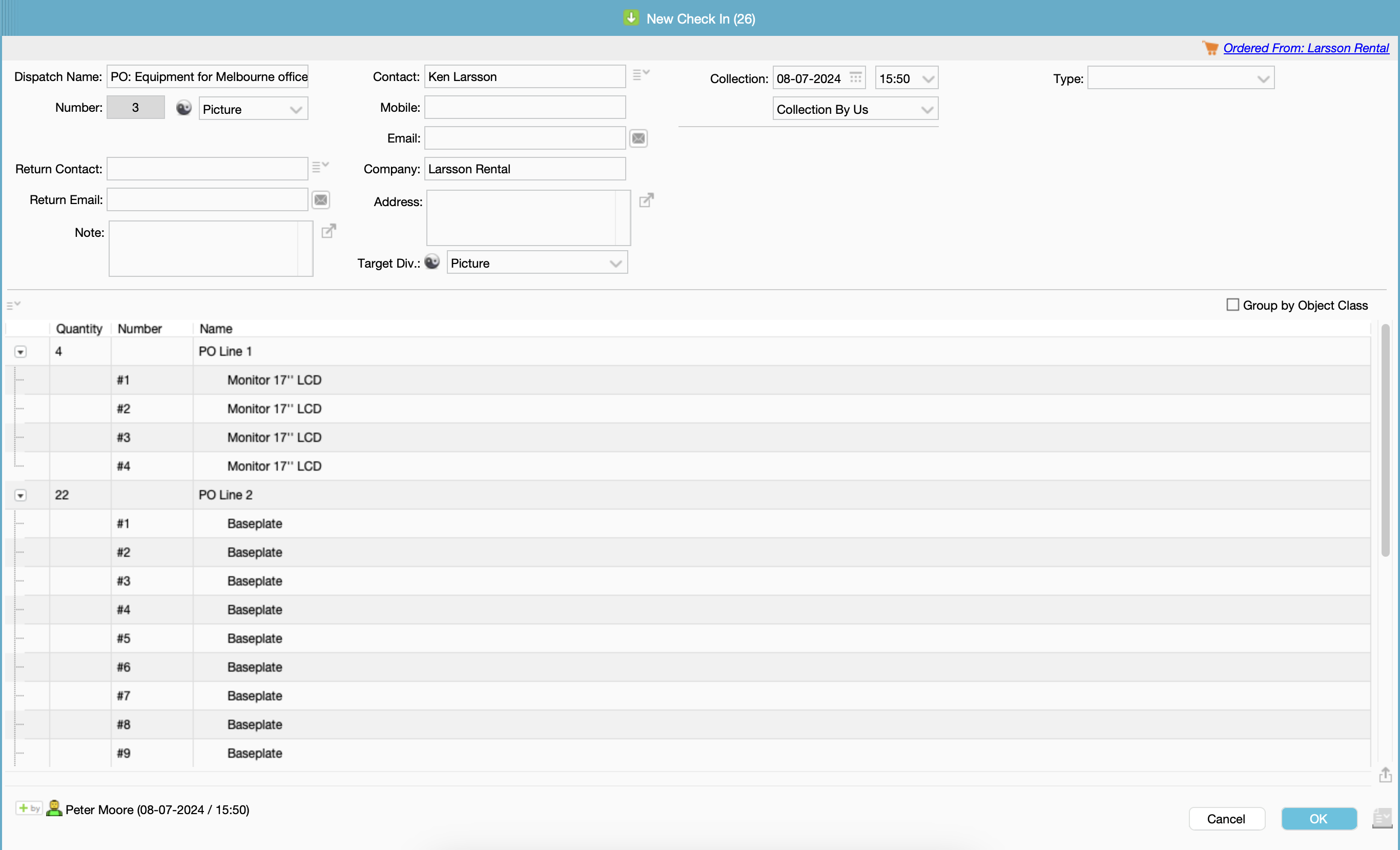Click the calendar icon next to Collection date
This screenshot has width=1400, height=850.
pos(855,77)
